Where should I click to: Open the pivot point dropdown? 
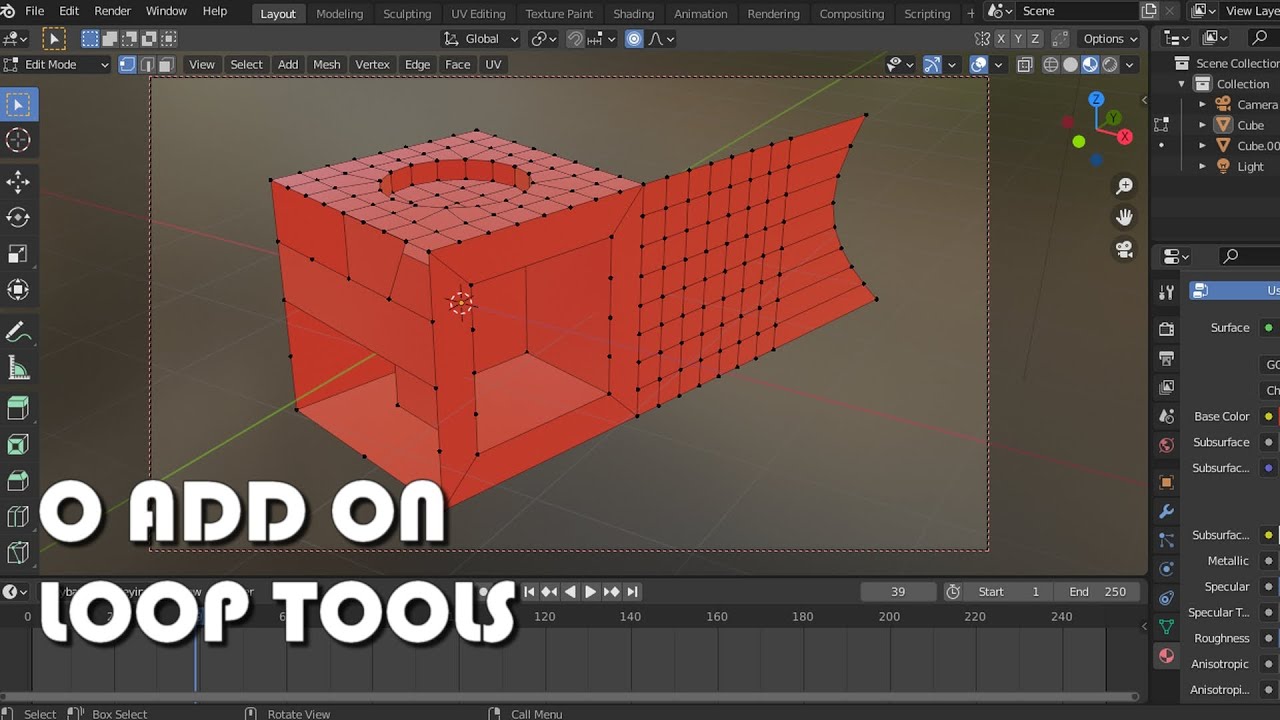(544, 39)
